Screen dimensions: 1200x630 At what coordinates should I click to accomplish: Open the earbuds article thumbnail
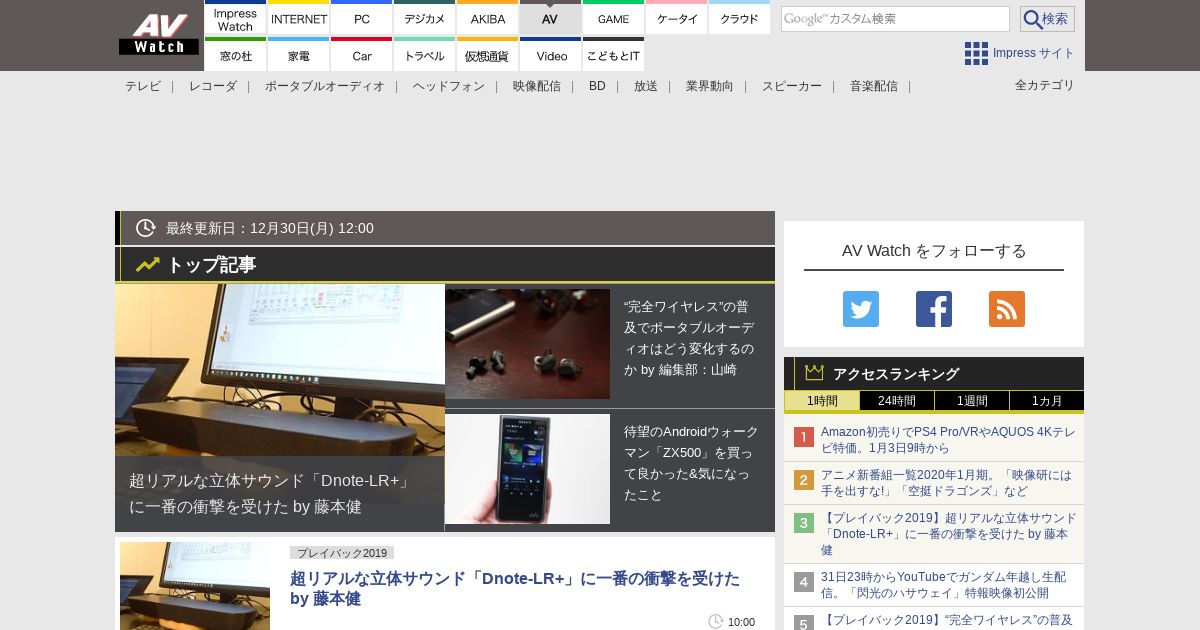[x=528, y=344]
